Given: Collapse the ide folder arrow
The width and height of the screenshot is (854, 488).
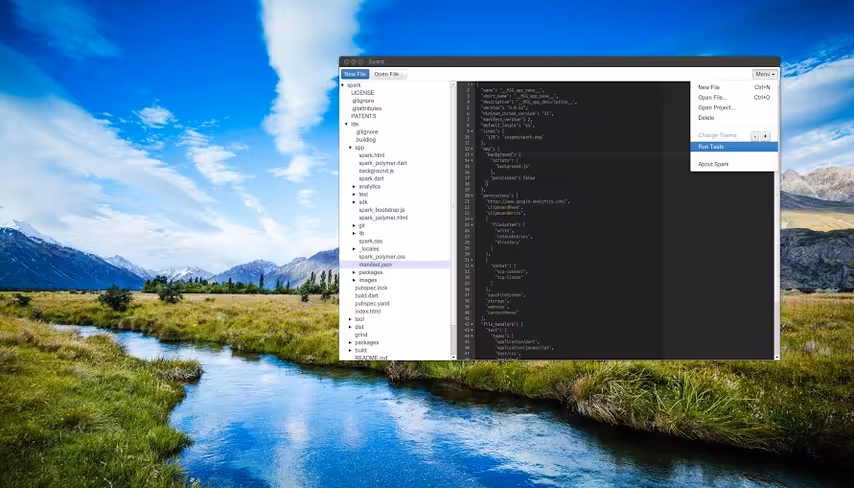Looking at the screenshot, I should click(346, 124).
